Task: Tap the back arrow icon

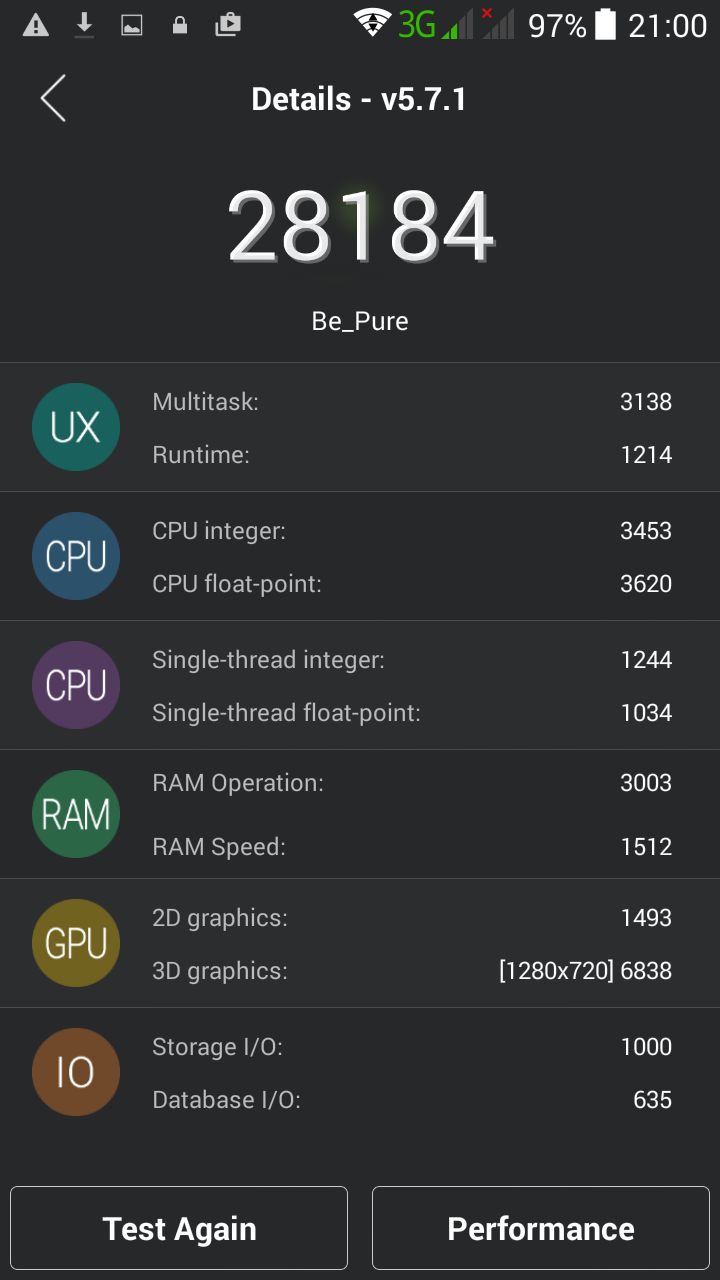Action: pyautogui.click(x=53, y=99)
